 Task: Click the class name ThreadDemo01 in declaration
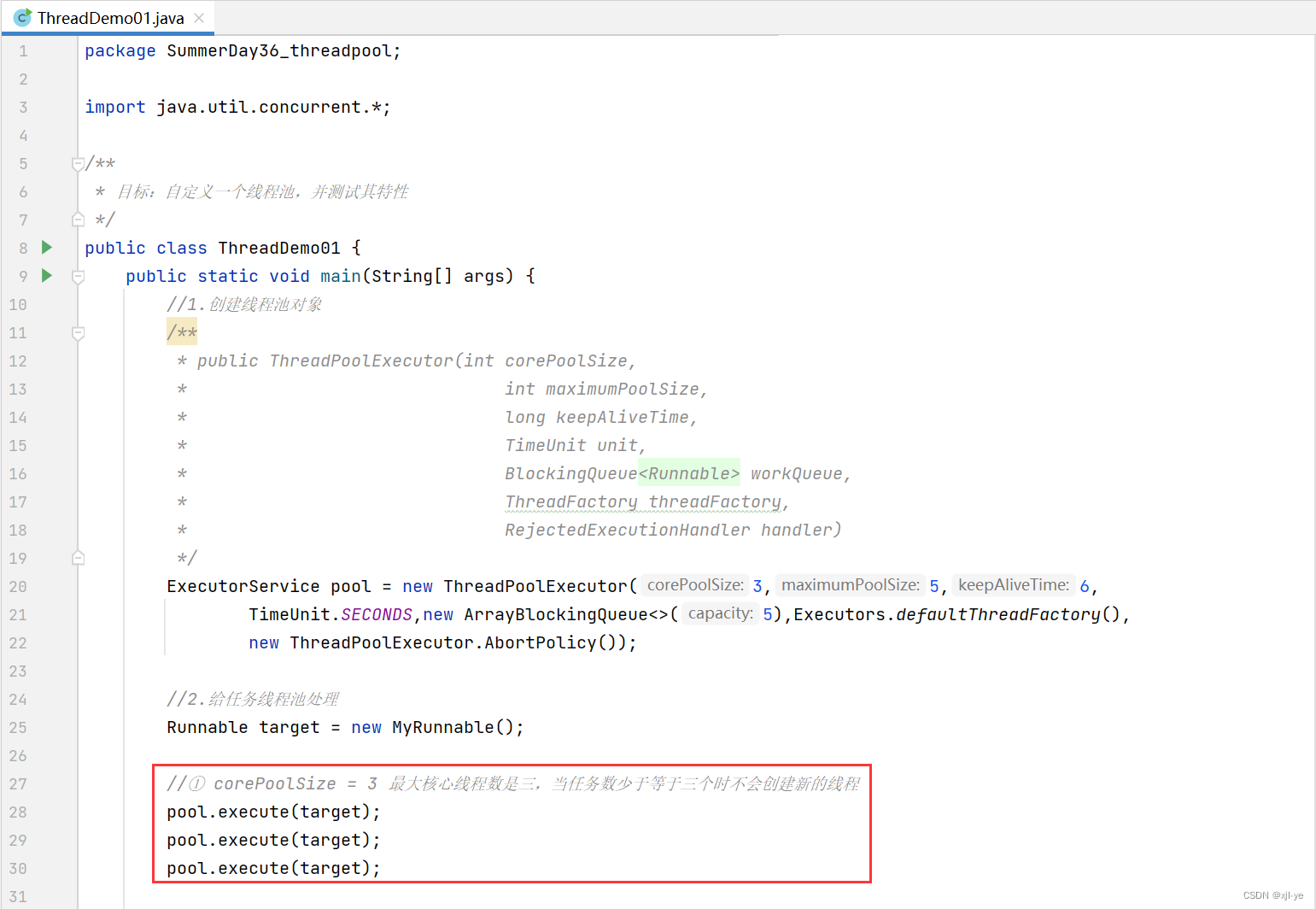[279, 249]
